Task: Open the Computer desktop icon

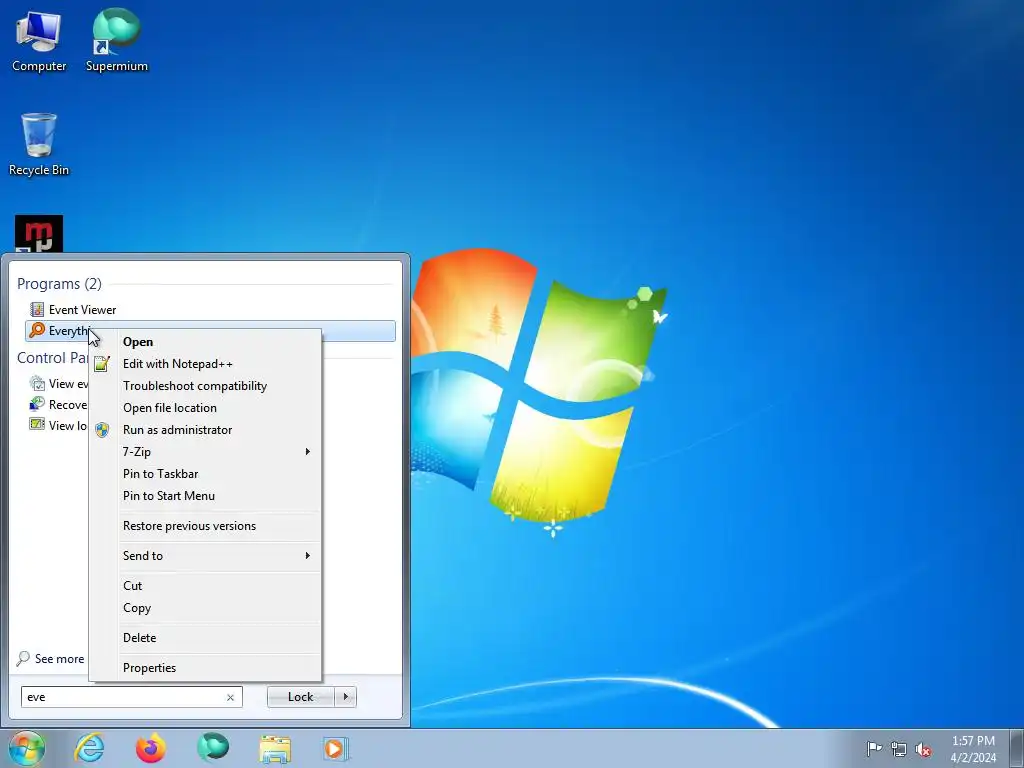Action: (x=39, y=42)
